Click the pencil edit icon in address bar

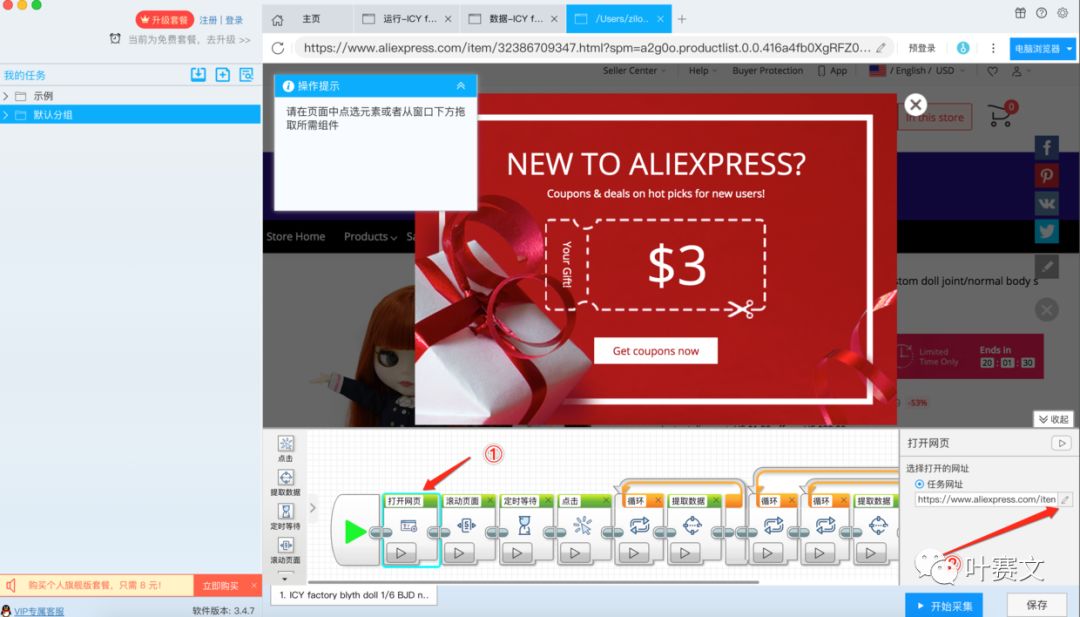[x=881, y=48]
